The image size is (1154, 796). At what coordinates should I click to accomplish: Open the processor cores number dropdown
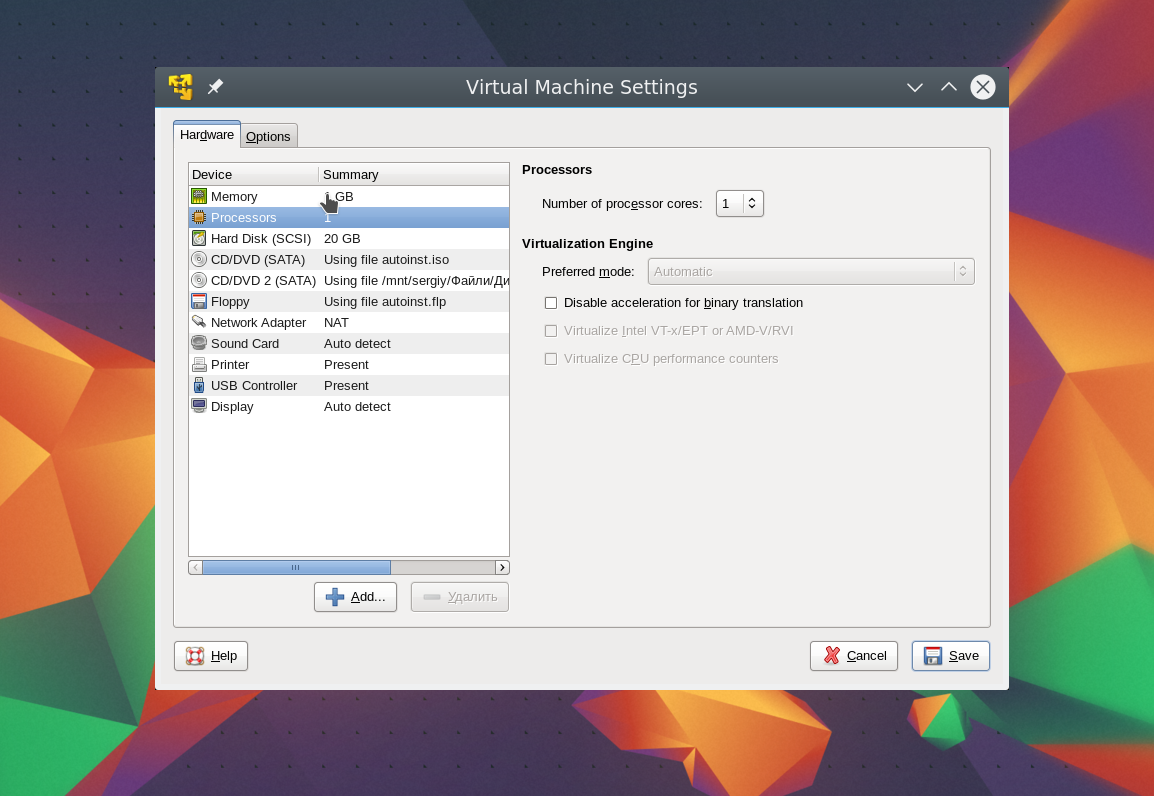(x=752, y=204)
